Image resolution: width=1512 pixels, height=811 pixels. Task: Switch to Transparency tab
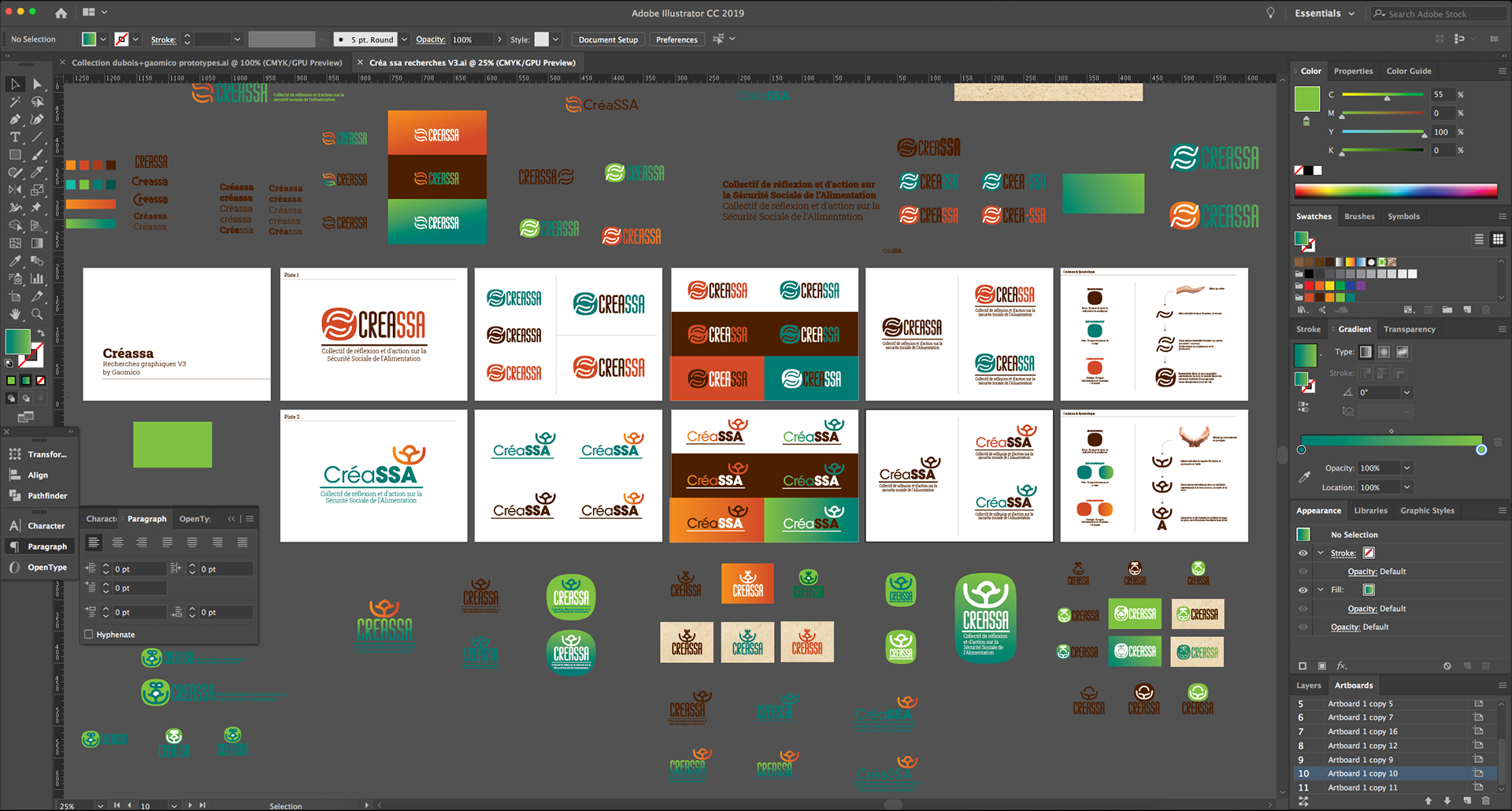coord(1410,329)
